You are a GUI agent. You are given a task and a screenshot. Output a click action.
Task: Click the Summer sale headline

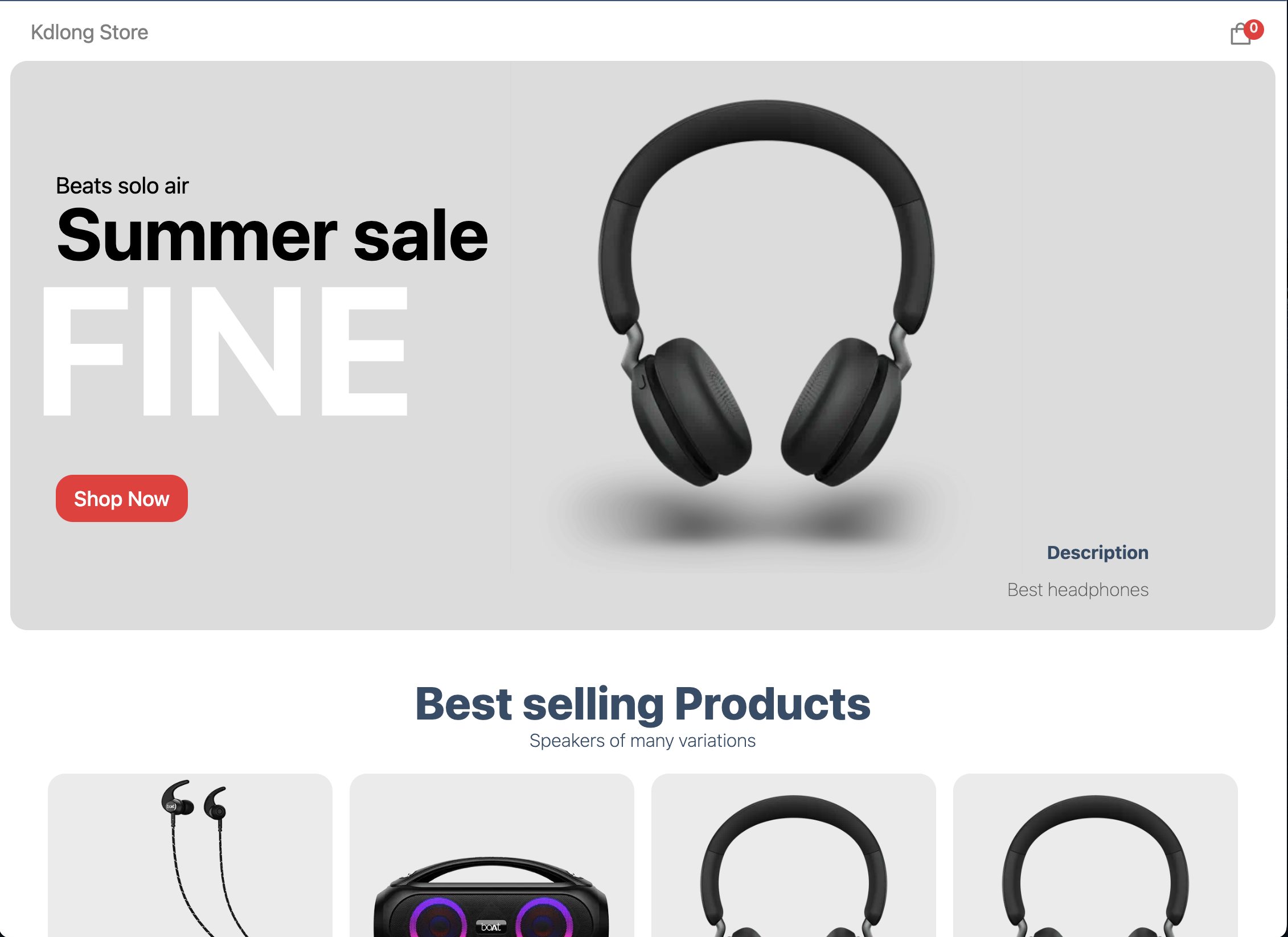pos(272,235)
